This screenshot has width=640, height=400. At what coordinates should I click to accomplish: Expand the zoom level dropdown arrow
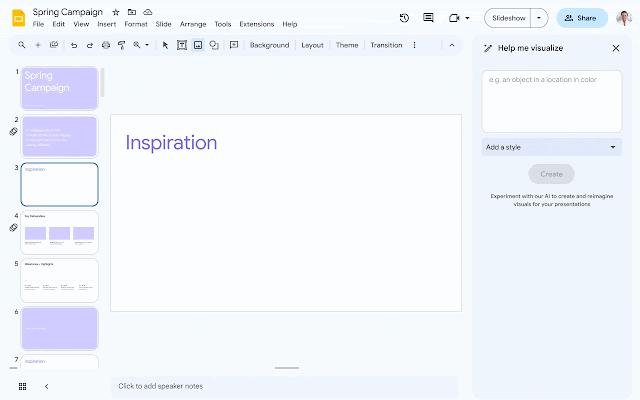click(x=147, y=45)
